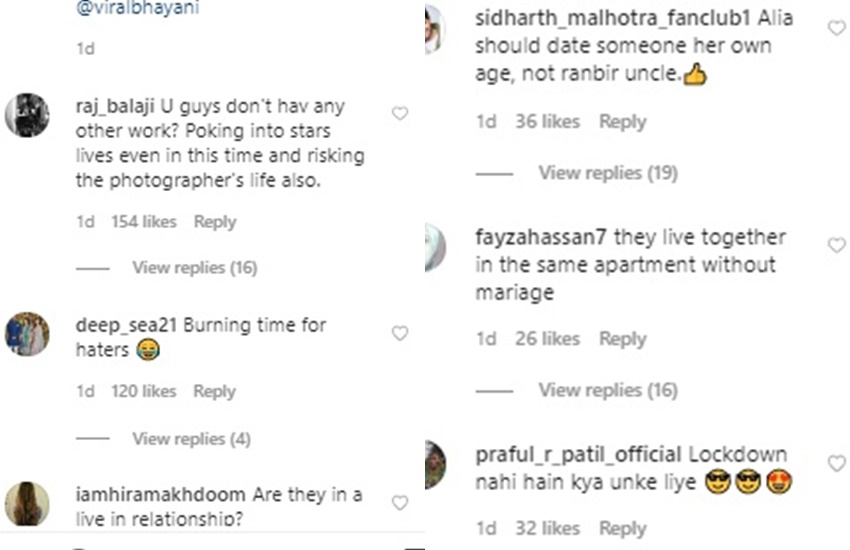
Task: Reply to deep_sea21's comment
Action: 214,391
